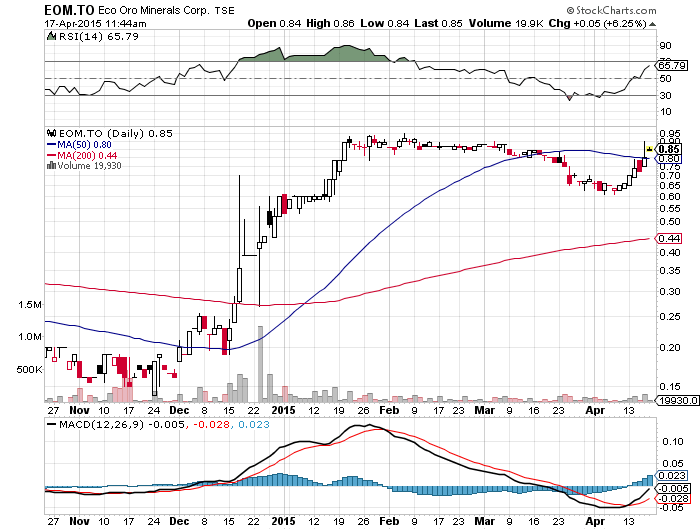Click the Chg +0.05 (+6.25%) value
Image resolution: width=700 pixels, height=530 pixels.
coord(597,24)
